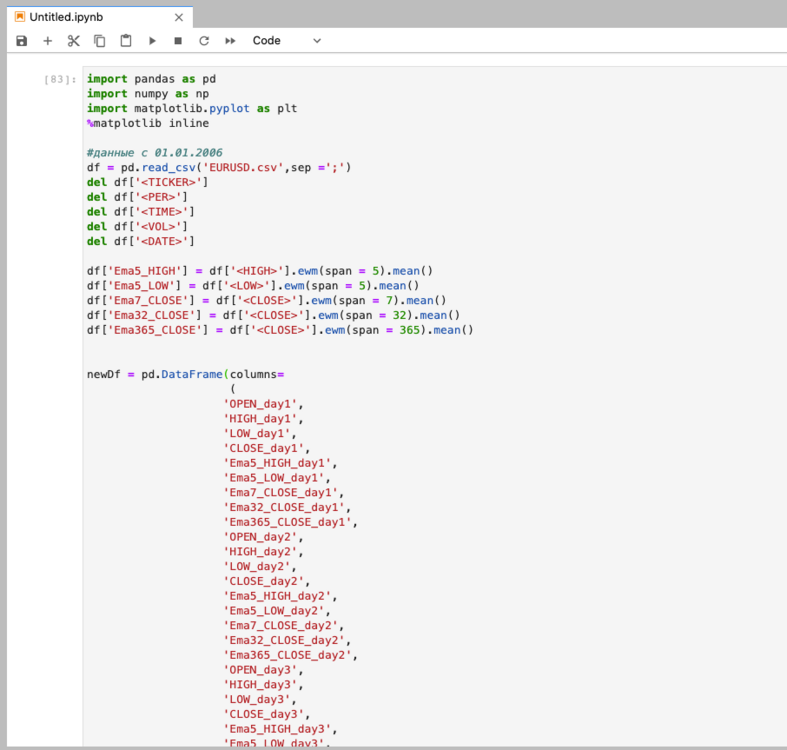Screen dimensions: 787x750
Task: Restart the kernel with the circular arrow icon
Action: pos(204,41)
